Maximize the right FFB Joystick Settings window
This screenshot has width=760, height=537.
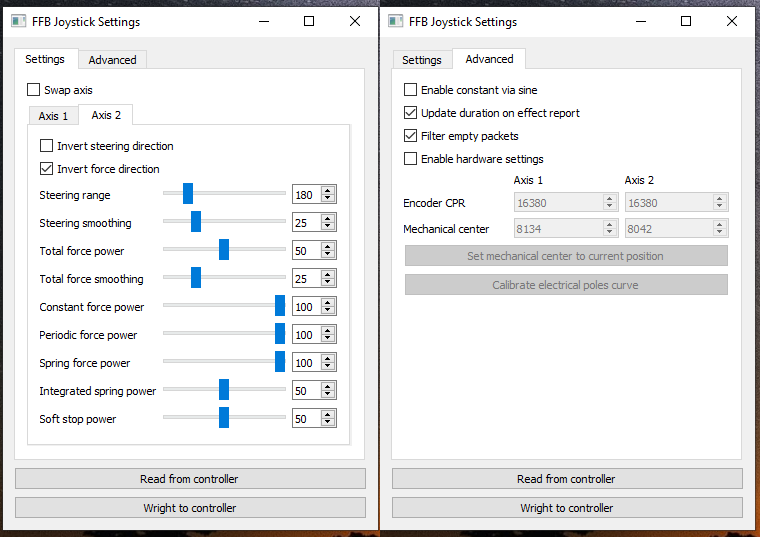pyautogui.click(x=686, y=21)
